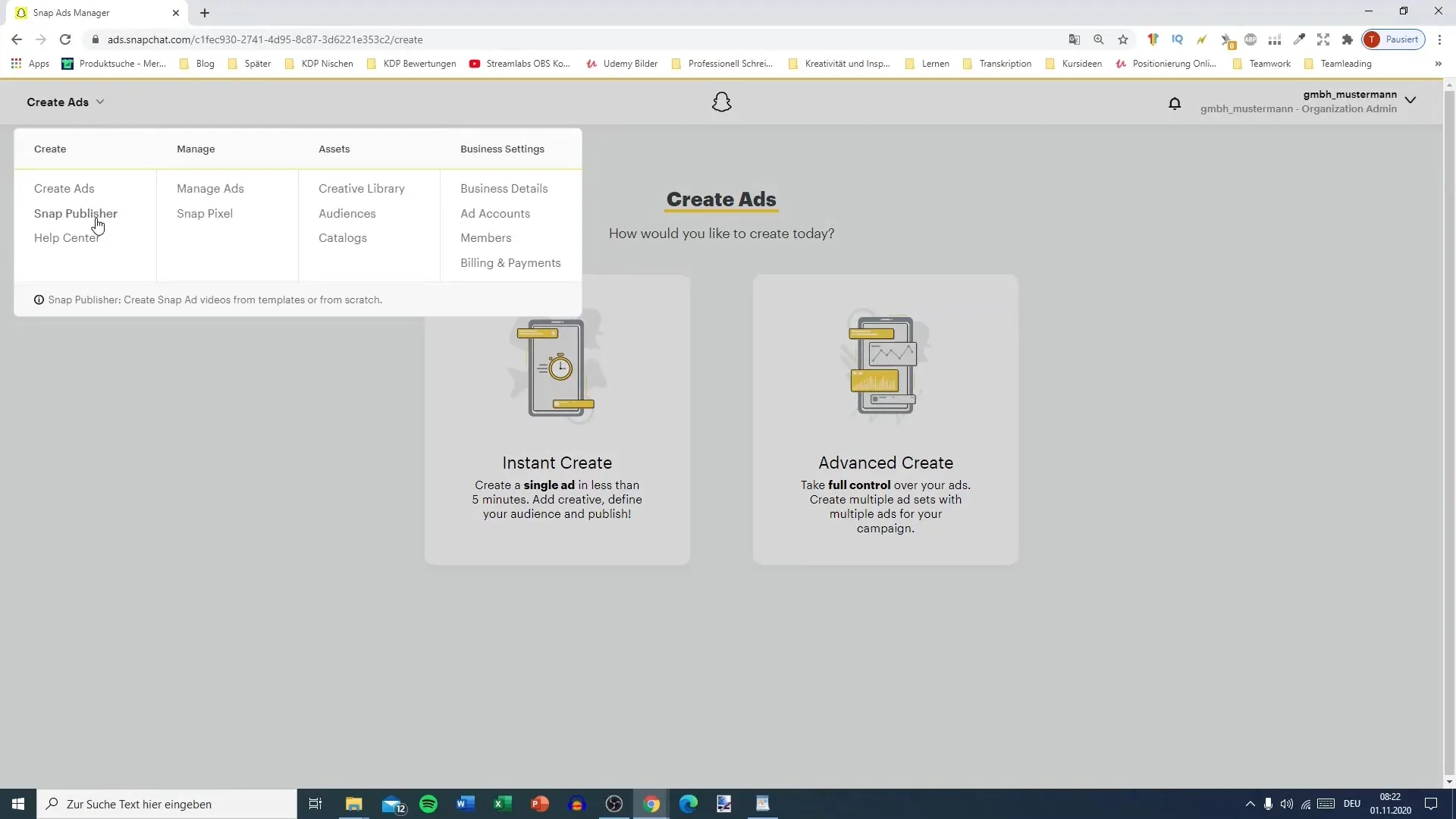
Task: Open File Explorer from the taskbar
Action: tap(354, 804)
